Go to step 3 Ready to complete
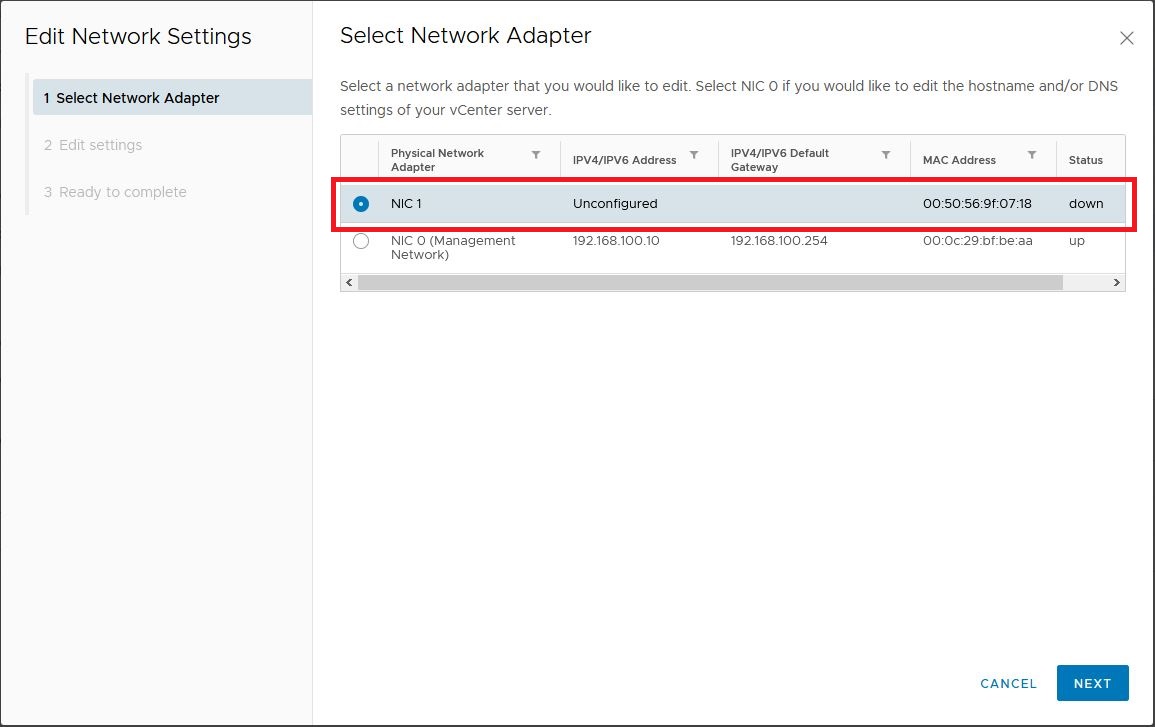Screen dimensions: 1155x727 115,192
